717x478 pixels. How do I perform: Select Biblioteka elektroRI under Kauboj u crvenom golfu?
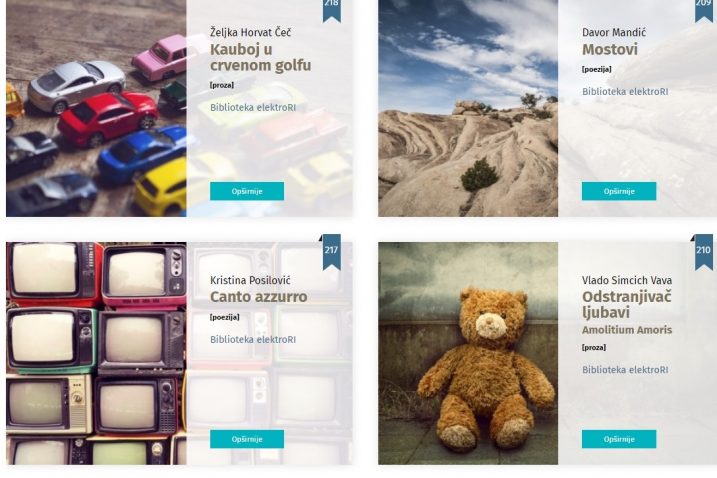coord(253,107)
